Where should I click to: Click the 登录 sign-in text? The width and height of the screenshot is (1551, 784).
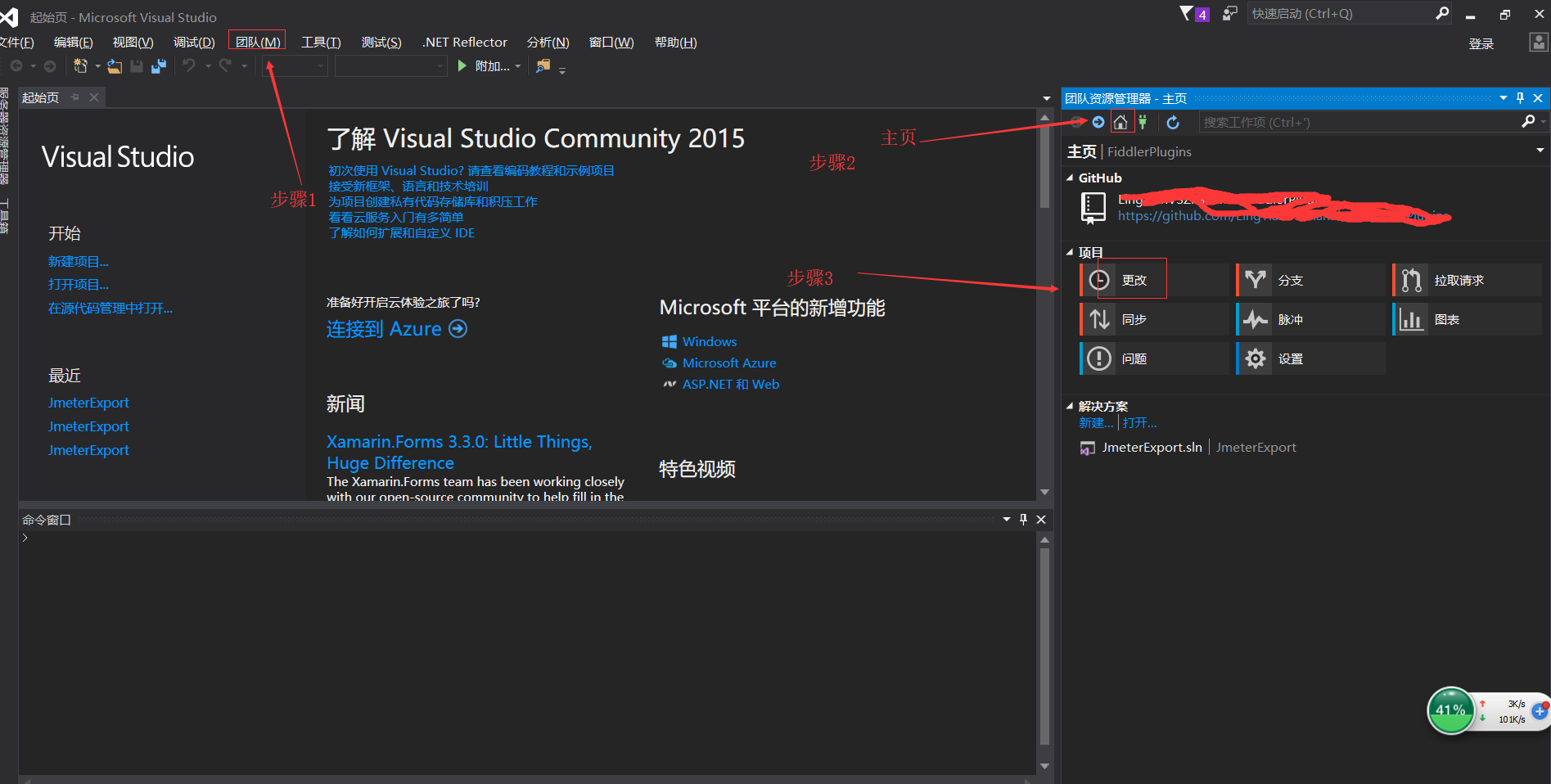(x=1481, y=43)
